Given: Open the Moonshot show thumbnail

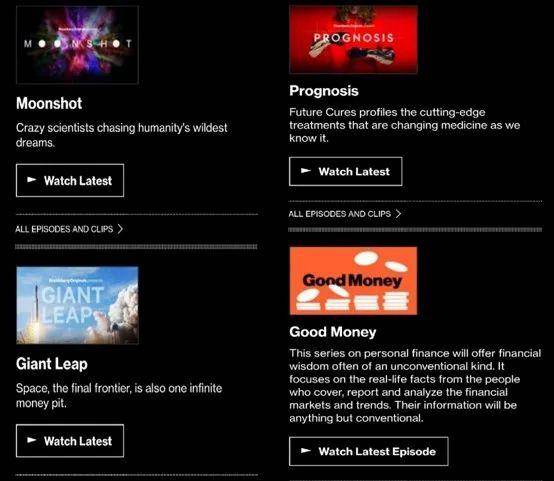Looking at the screenshot, I should coord(77,45).
